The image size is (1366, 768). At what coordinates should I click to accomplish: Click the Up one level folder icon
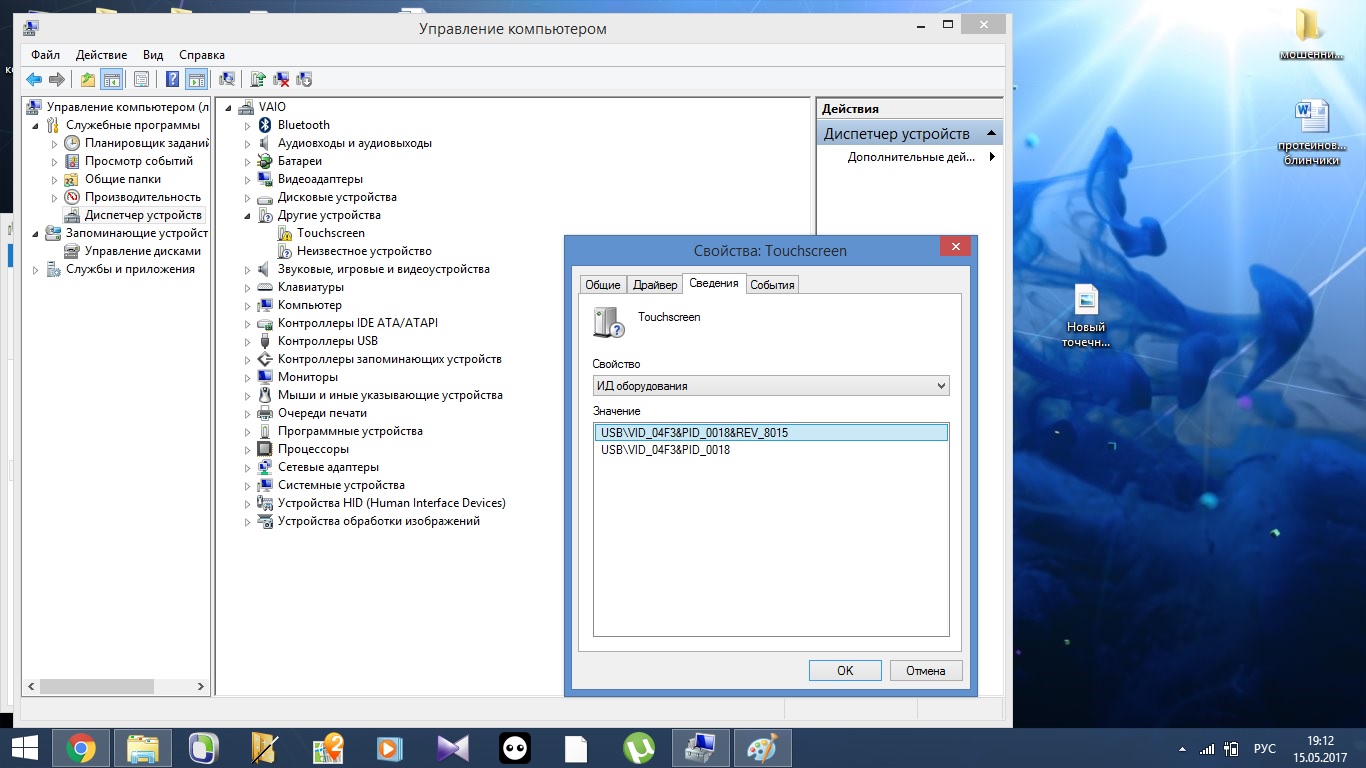coord(88,79)
